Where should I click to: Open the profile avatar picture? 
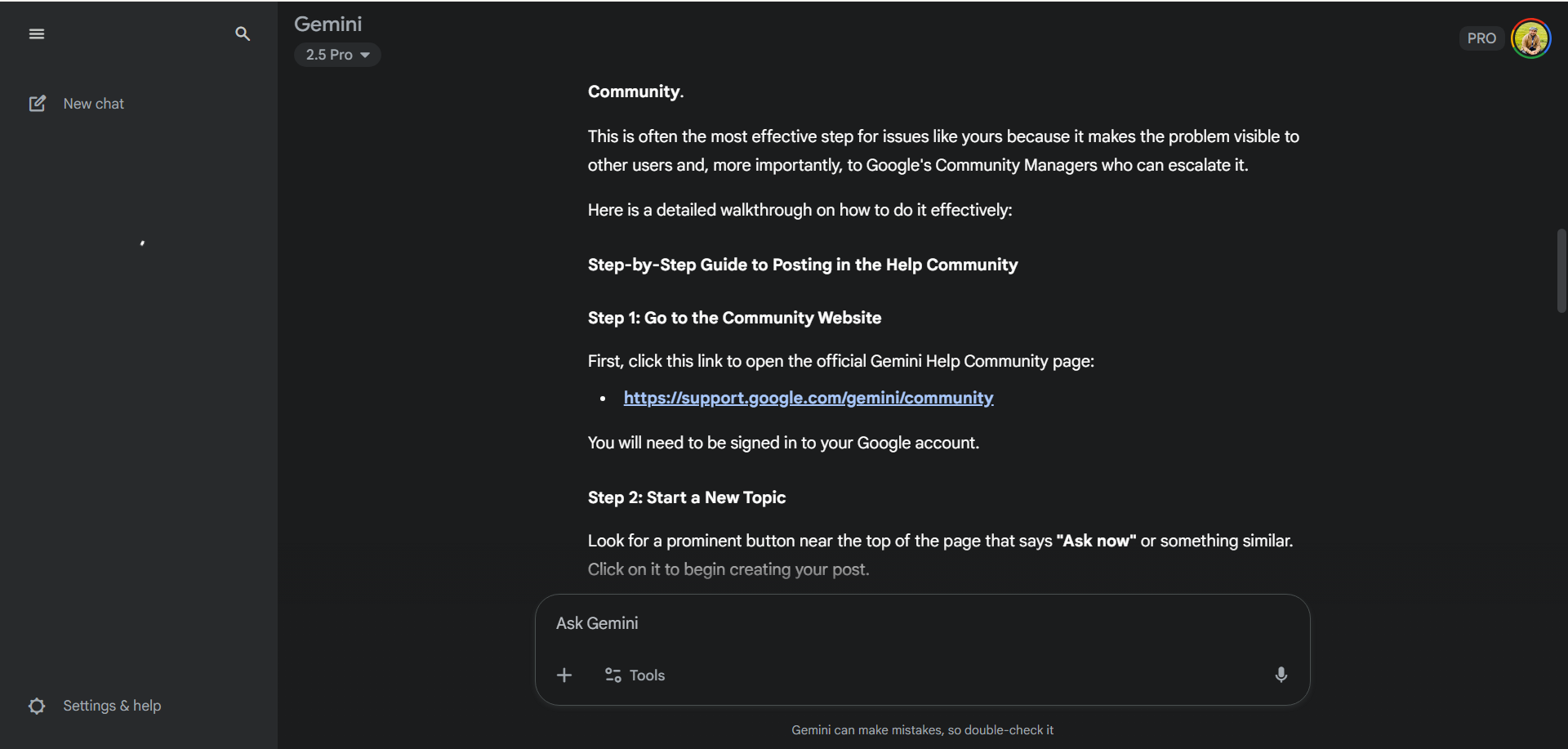(1530, 38)
